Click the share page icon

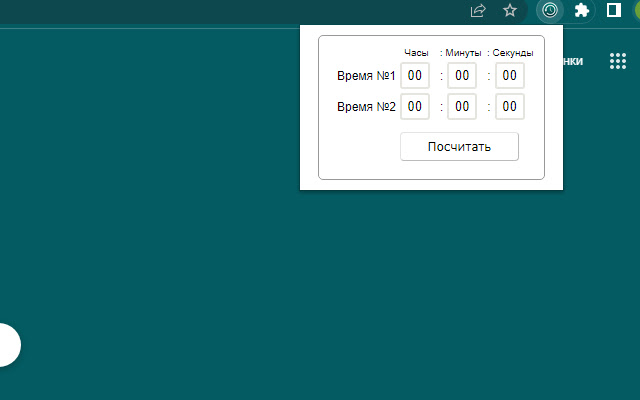pyautogui.click(x=478, y=11)
